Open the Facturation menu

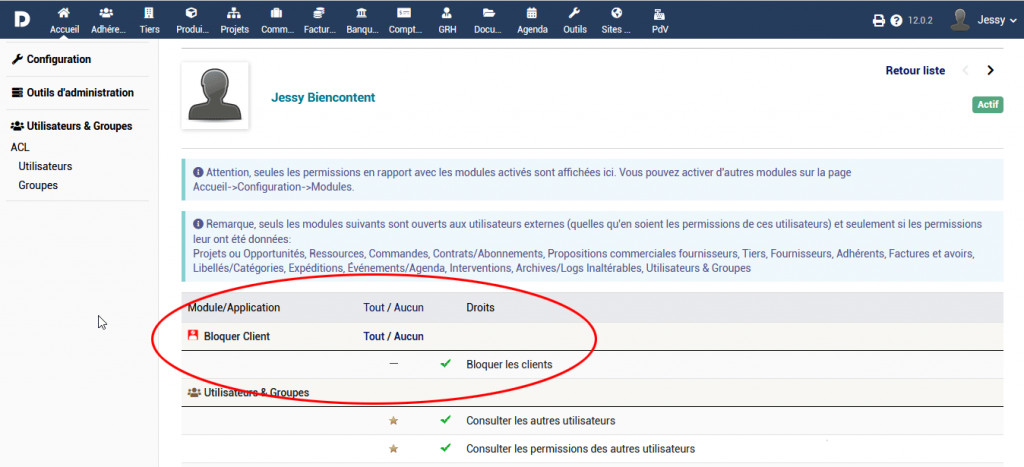coord(319,20)
